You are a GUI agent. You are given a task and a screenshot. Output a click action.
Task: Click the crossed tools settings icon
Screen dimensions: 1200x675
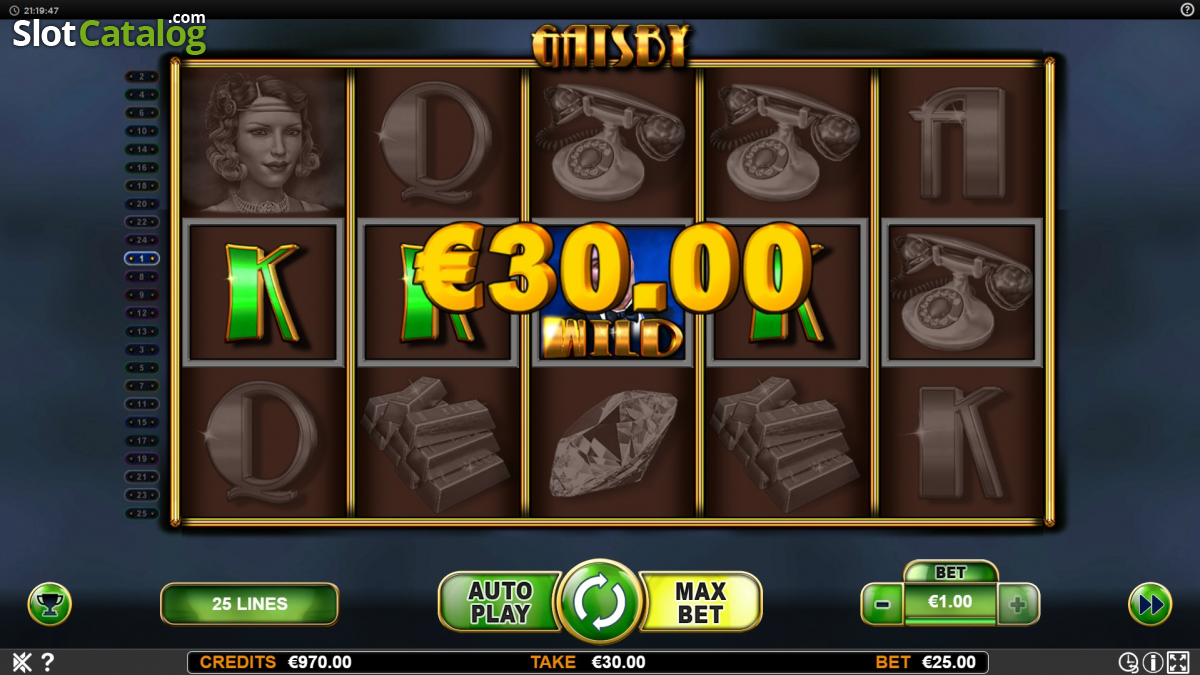coord(21,662)
